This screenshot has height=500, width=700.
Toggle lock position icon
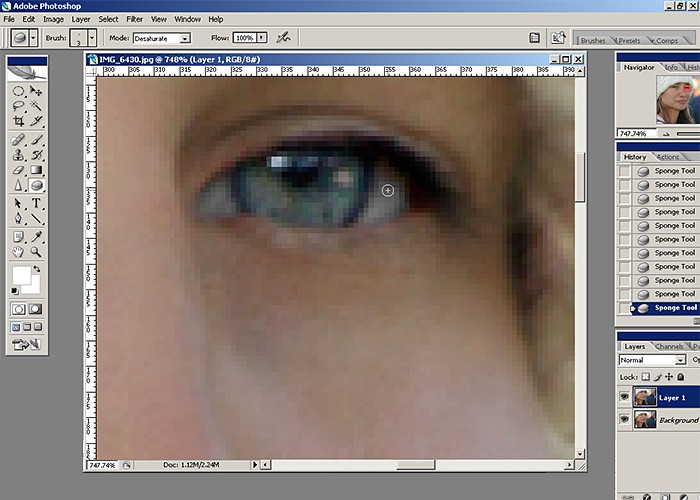669,377
